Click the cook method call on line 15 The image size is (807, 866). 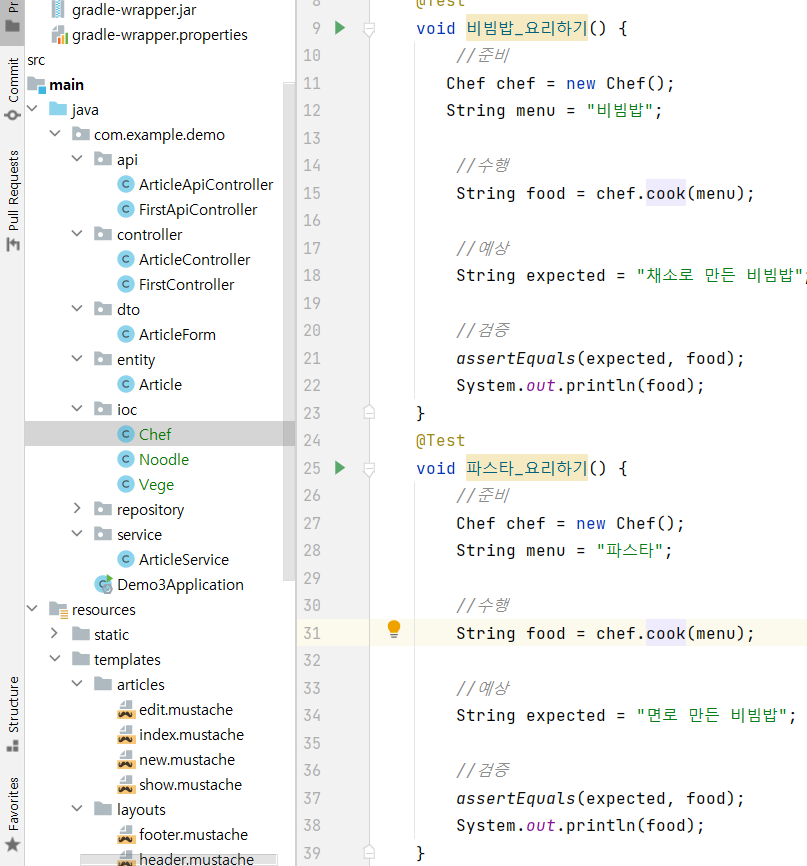click(x=666, y=193)
